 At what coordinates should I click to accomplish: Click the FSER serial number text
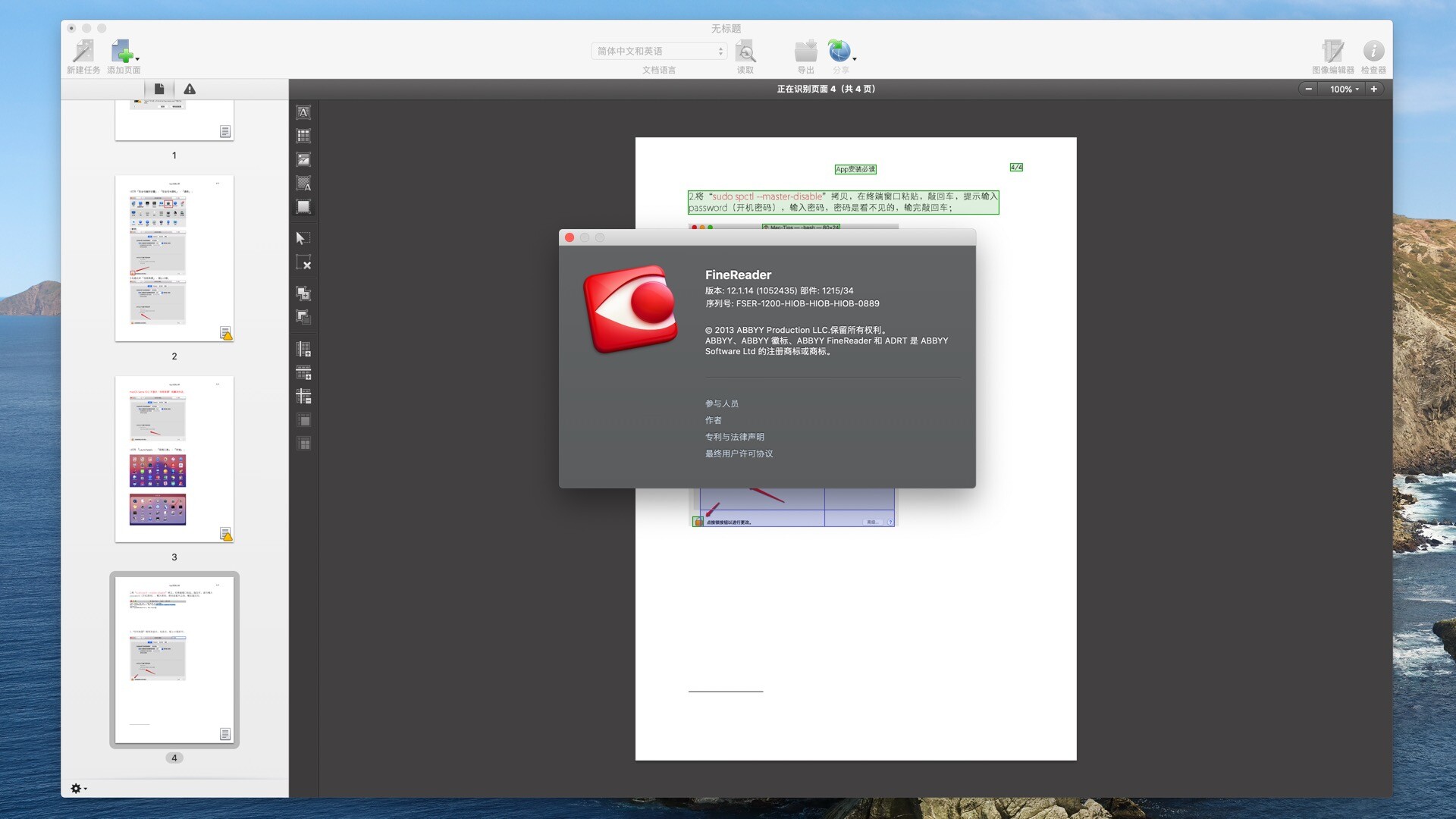coord(792,303)
